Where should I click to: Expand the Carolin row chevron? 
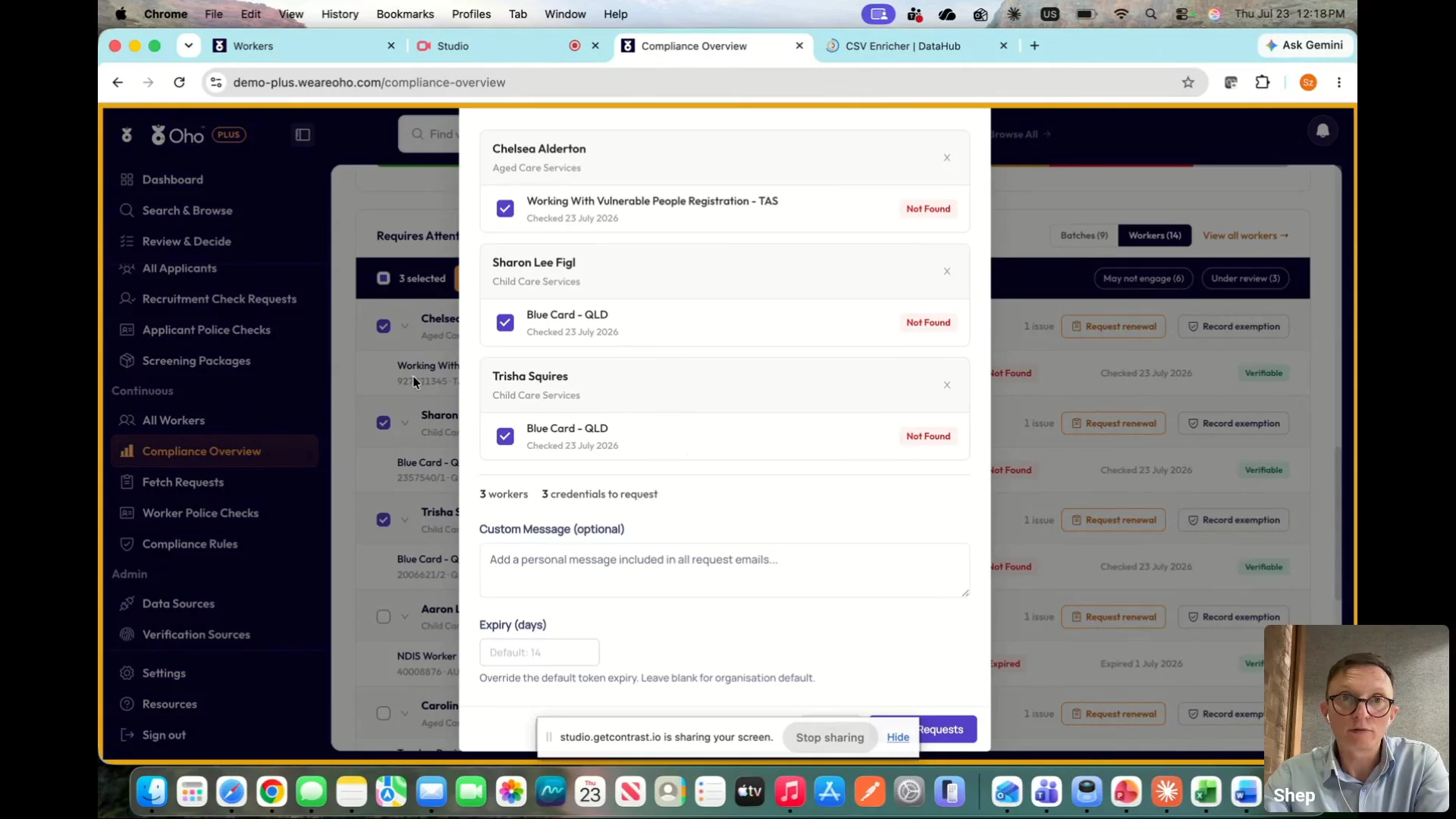405,714
